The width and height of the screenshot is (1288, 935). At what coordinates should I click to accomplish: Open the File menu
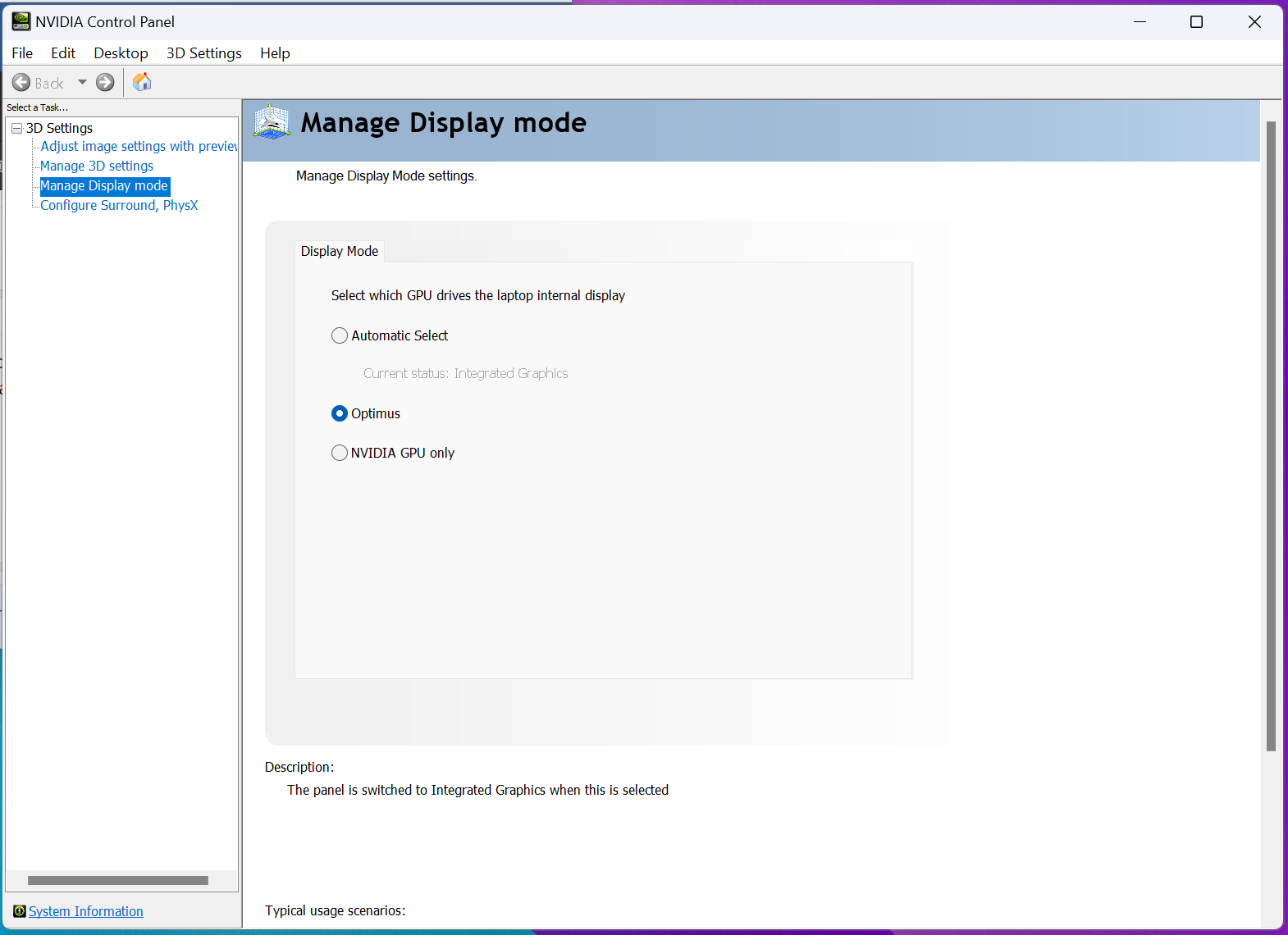coord(22,52)
